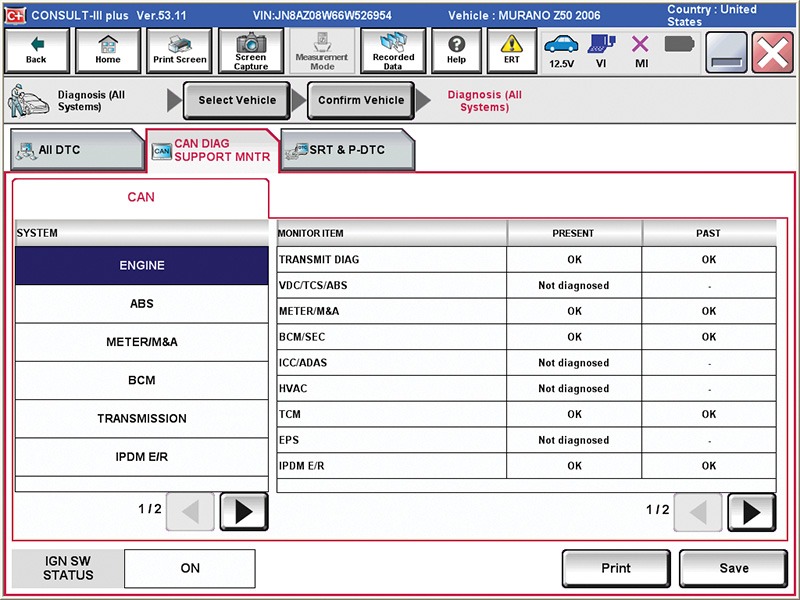
Task: Select the CAN DIAG SUPPORT MNTR tab
Action: point(212,150)
